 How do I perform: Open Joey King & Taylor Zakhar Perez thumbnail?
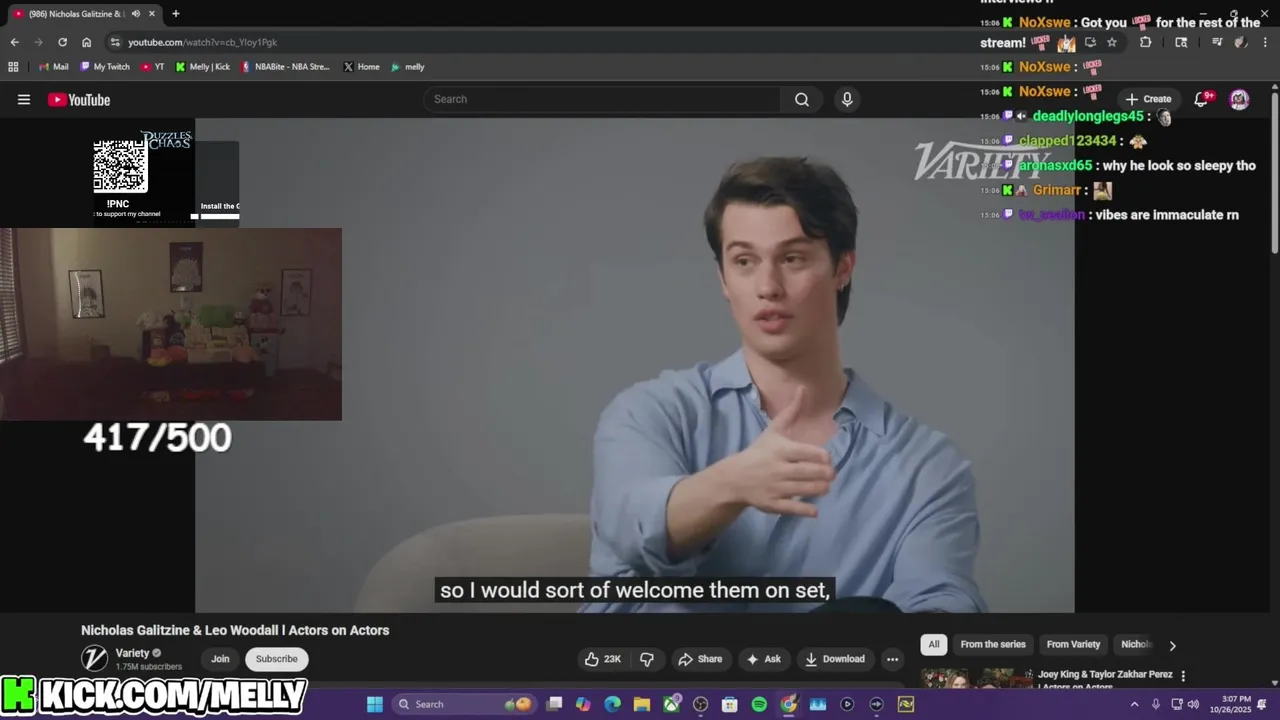[x=977, y=679]
